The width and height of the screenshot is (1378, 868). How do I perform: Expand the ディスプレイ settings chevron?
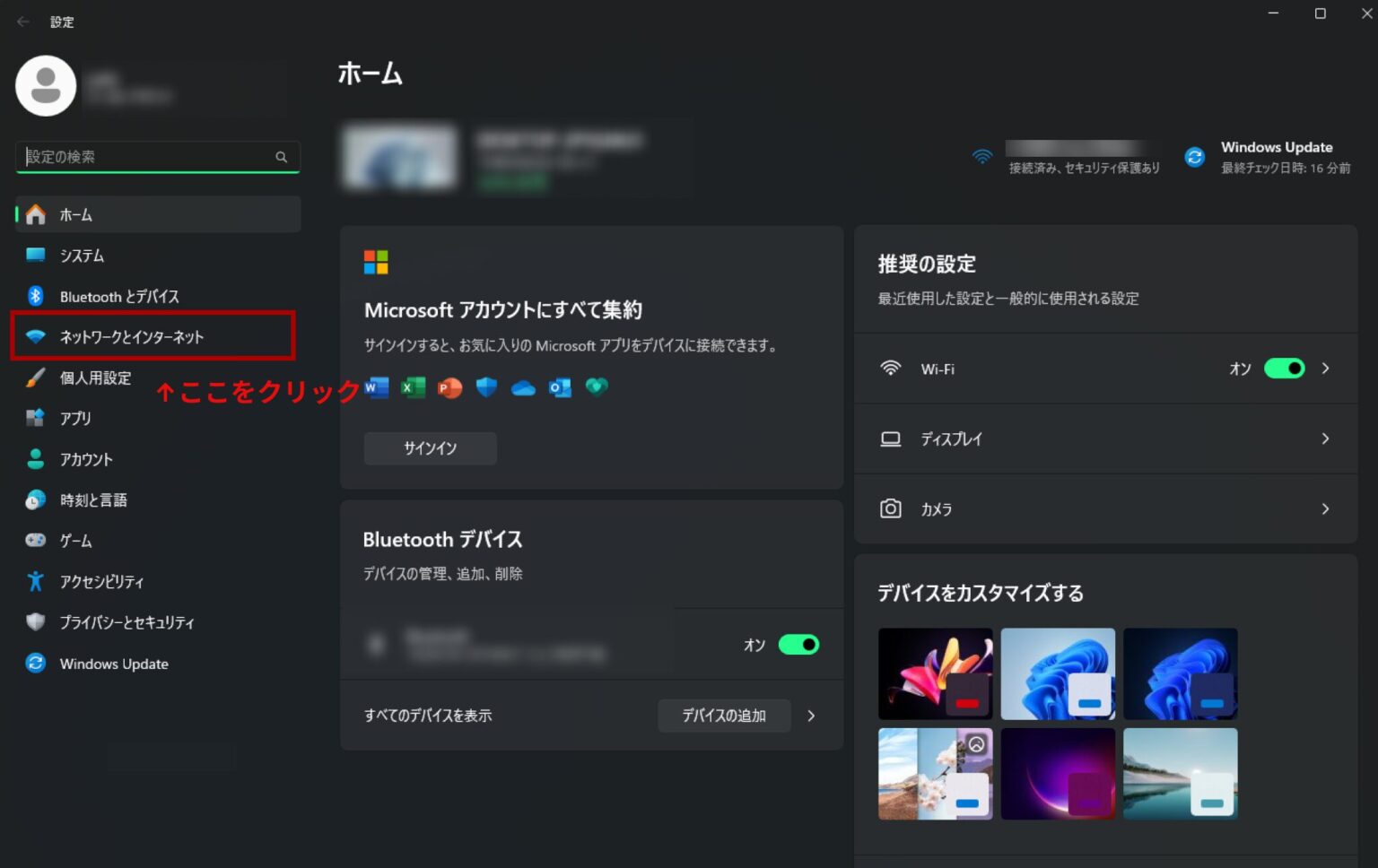(x=1325, y=438)
